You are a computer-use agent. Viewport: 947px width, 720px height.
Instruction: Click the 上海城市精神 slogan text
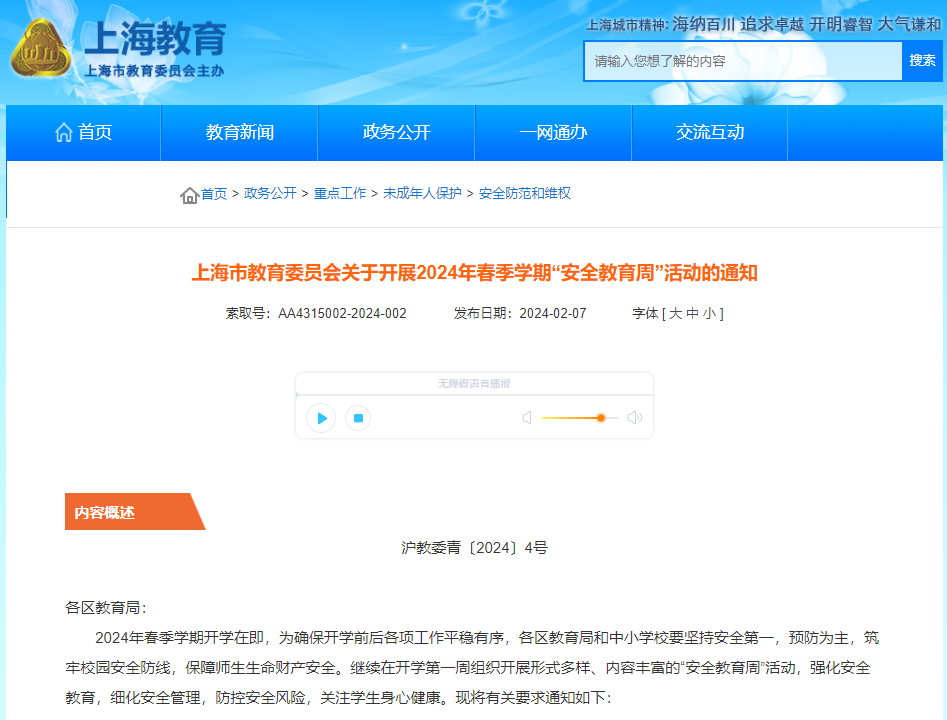(x=763, y=24)
